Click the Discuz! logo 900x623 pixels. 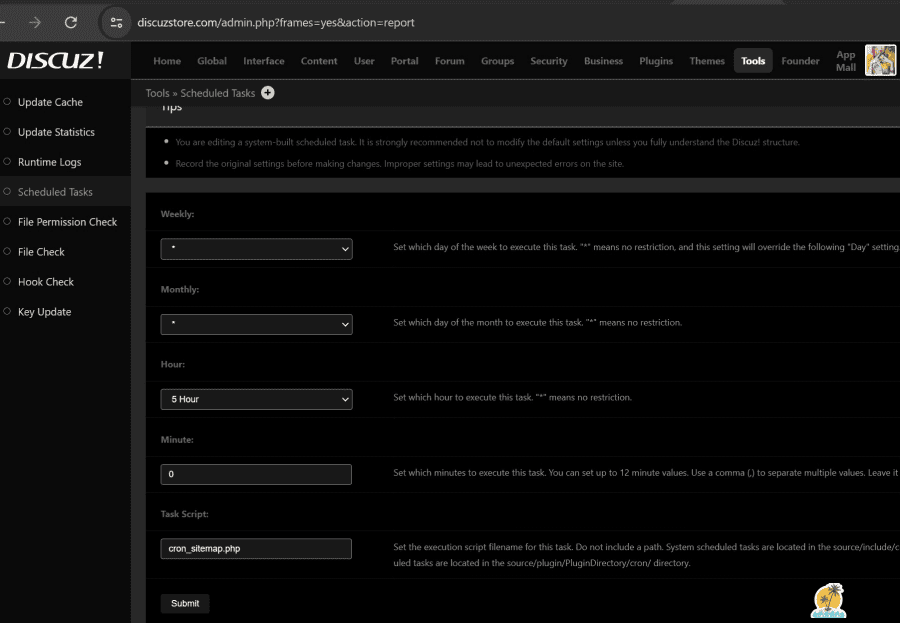click(x=55, y=61)
